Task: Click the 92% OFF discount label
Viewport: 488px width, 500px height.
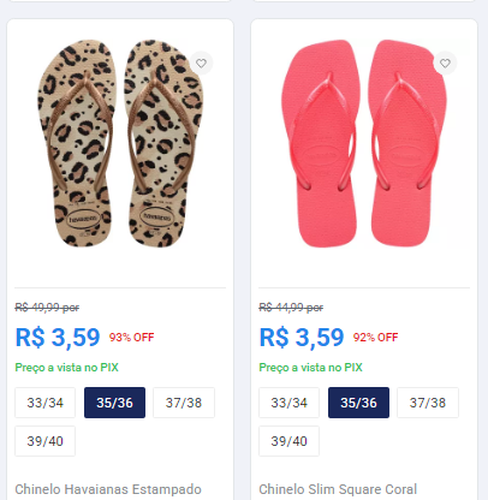Action: tap(376, 337)
